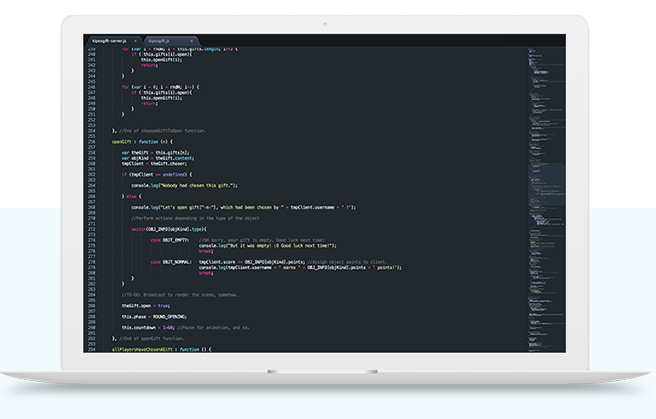Click the 'theGift.open = true;' line
The image size is (656, 419).
click(146, 306)
